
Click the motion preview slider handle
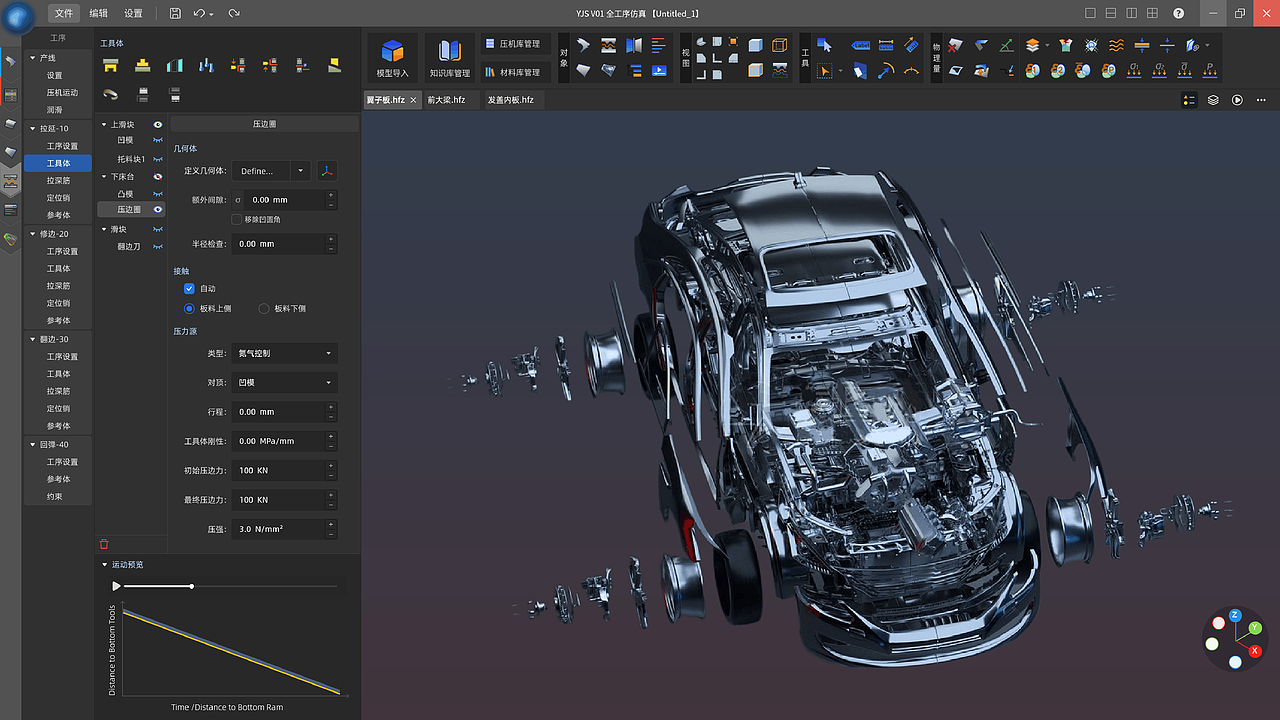click(191, 586)
